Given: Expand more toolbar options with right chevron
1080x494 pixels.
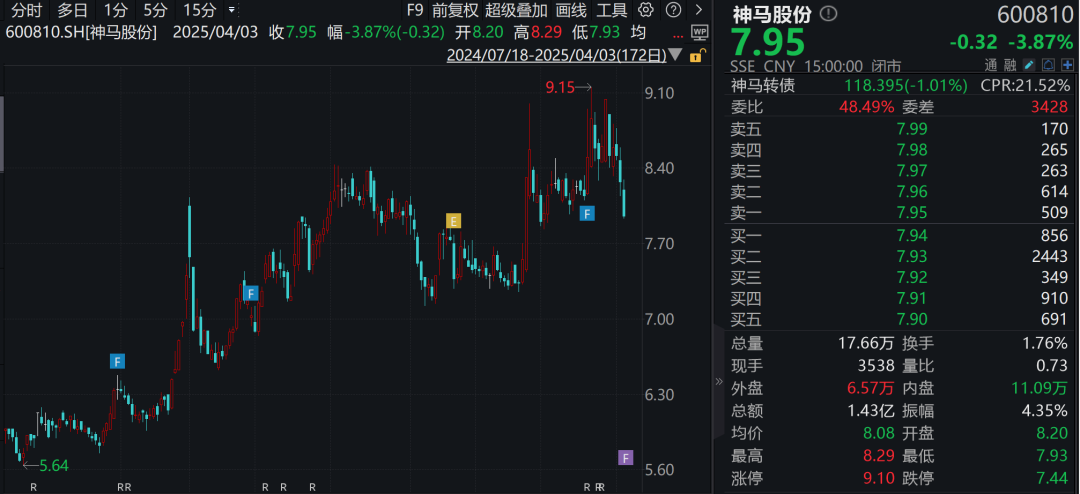Looking at the screenshot, I should pos(699,10).
